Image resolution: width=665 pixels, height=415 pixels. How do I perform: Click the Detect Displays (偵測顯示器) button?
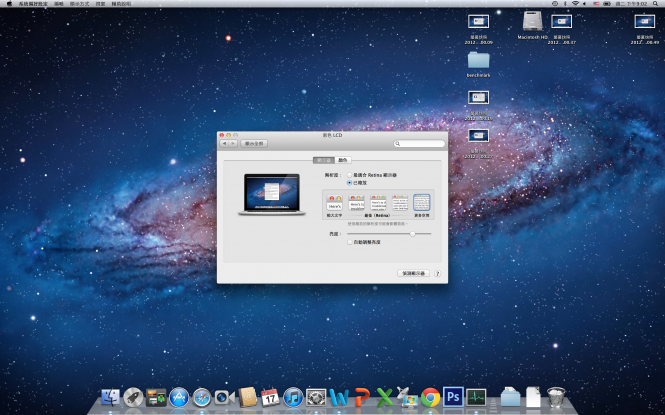[414, 273]
